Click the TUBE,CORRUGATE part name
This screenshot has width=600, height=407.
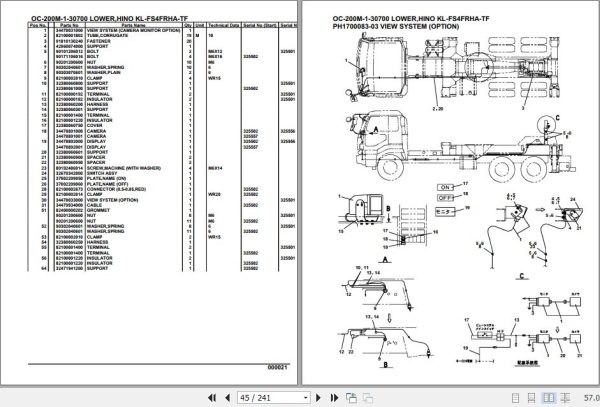pos(107,35)
